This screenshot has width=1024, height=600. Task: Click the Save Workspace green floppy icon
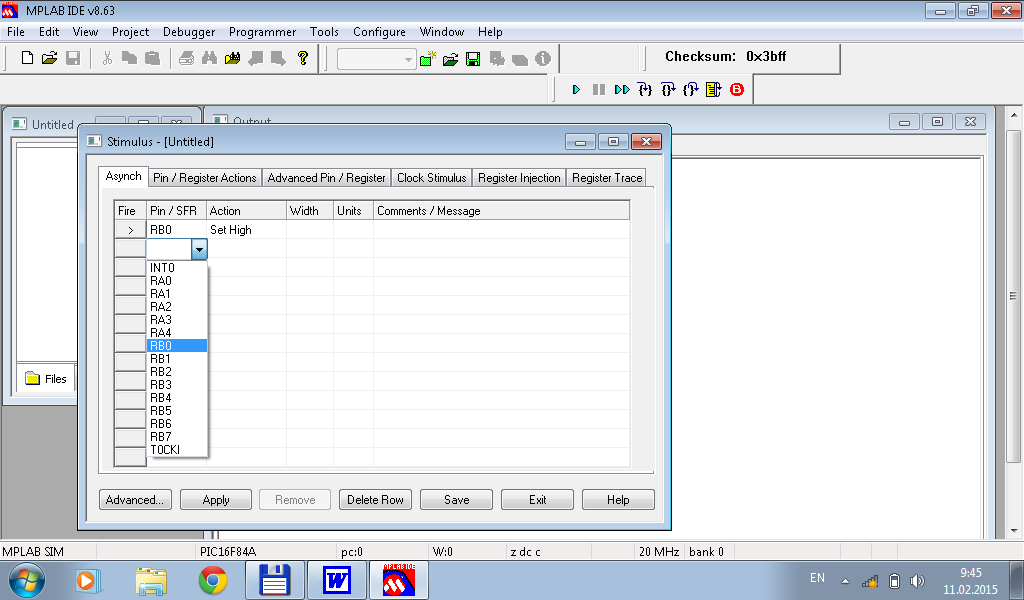tap(473, 59)
